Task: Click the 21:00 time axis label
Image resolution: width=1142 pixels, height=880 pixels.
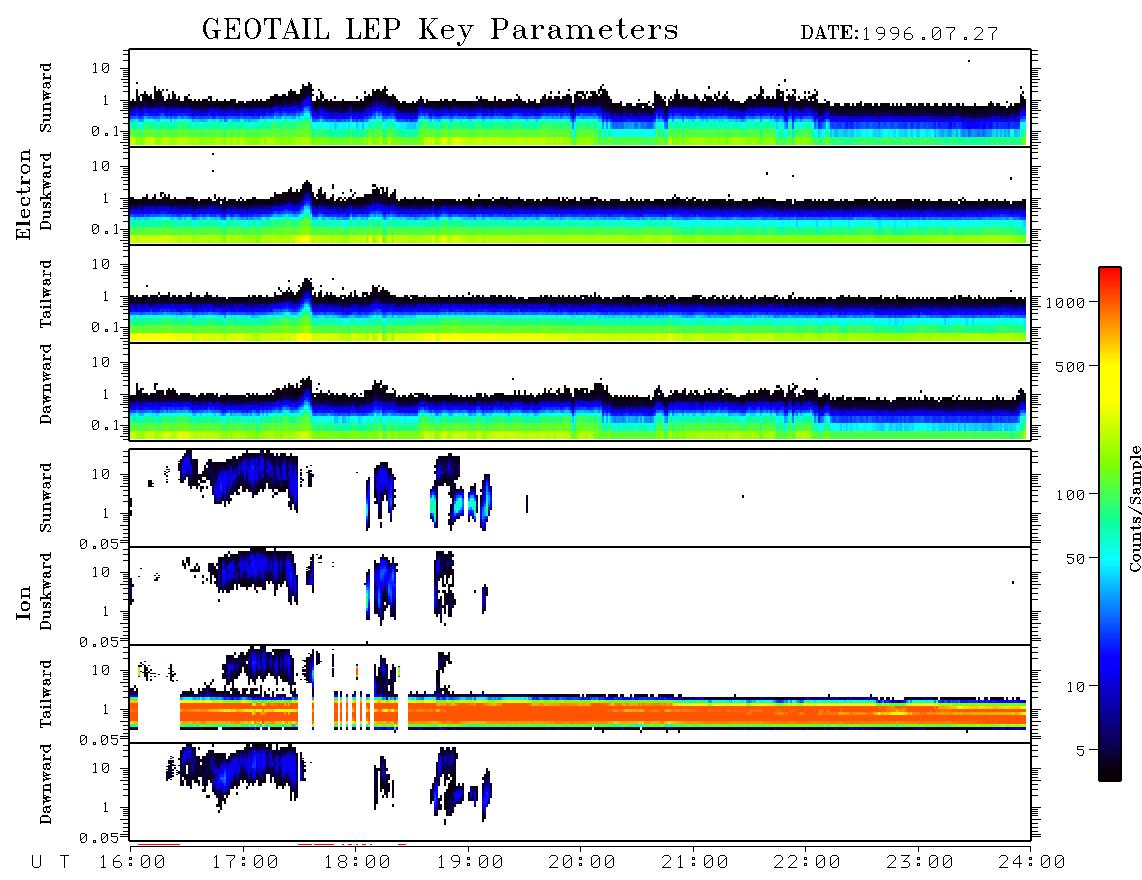Action: tap(695, 862)
